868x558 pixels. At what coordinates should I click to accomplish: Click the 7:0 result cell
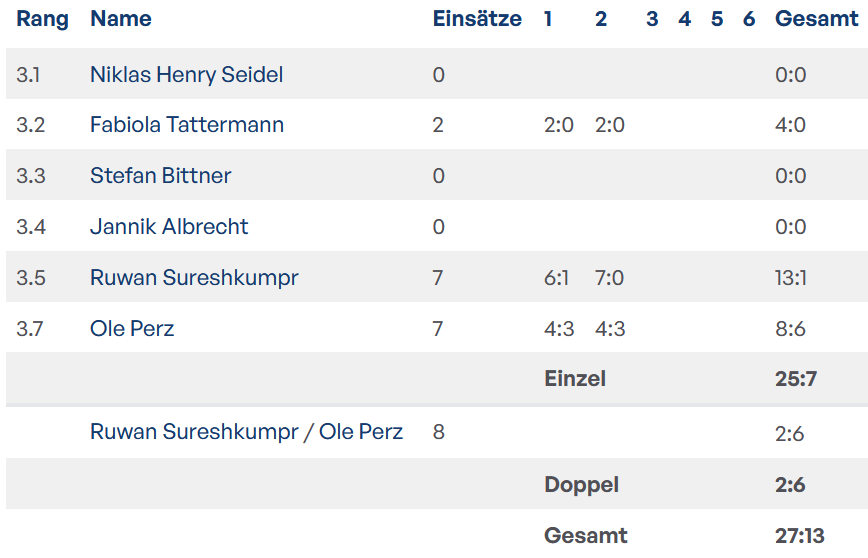609,278
